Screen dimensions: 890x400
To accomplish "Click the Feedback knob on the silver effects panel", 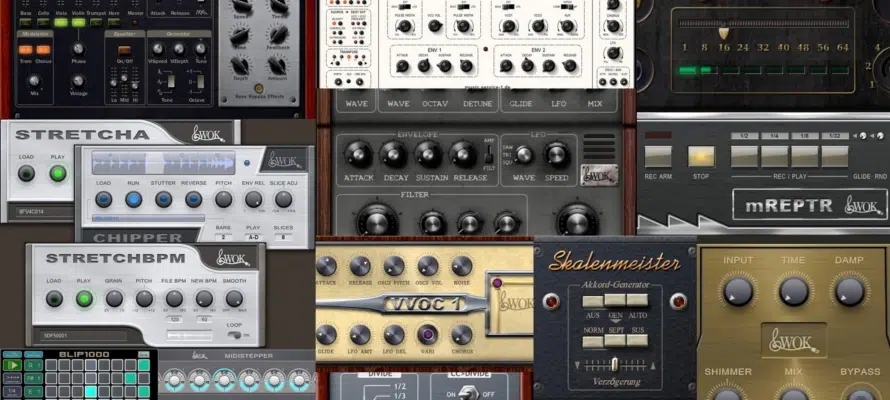I will 279,35.
